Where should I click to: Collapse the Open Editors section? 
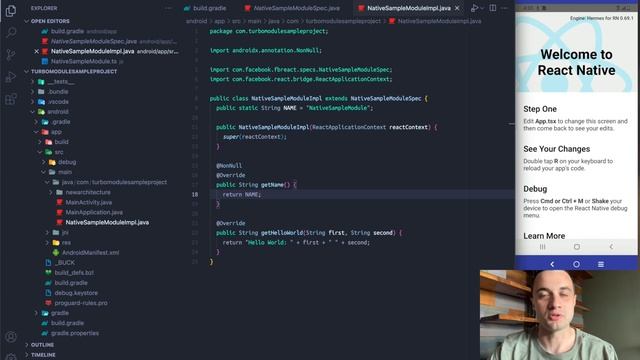pos(50,21)
